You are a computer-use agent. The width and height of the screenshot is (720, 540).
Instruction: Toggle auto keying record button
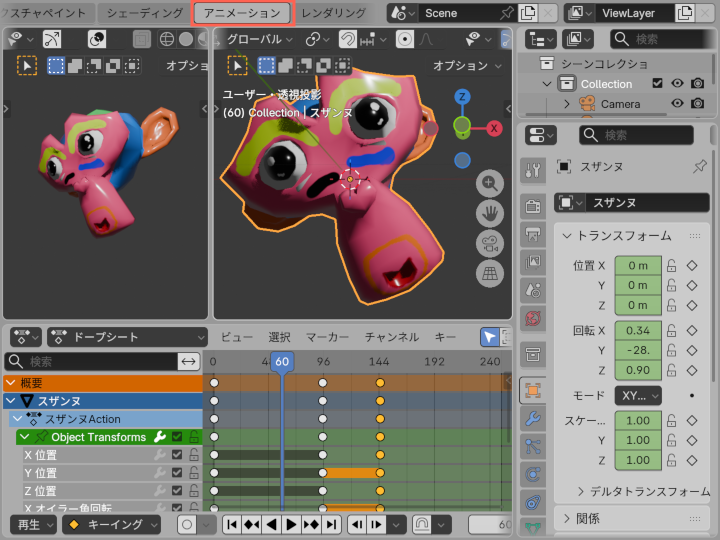[187, 524]
